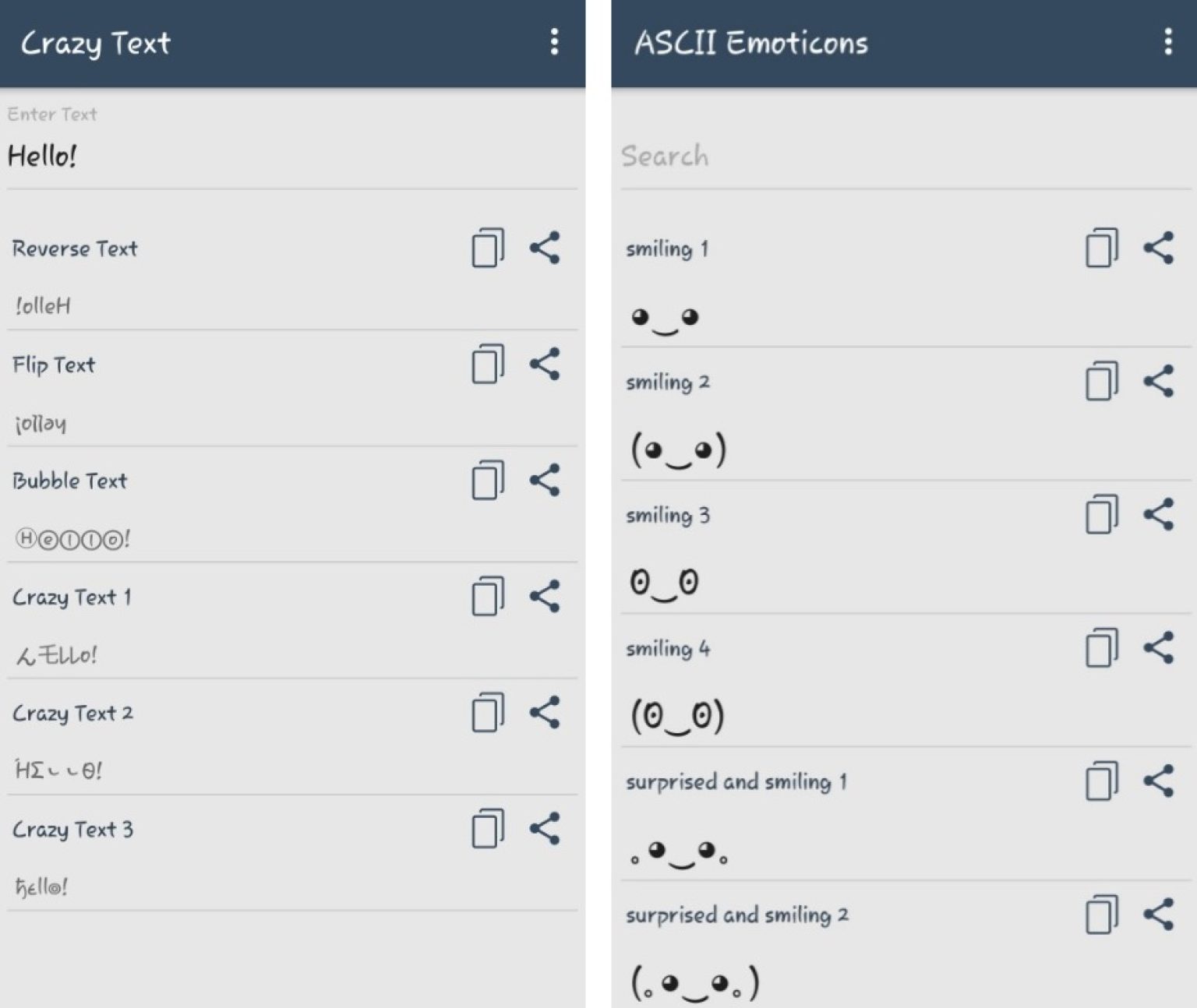
Task: Share the Crazy Text 1 result
Action: point(545,596)
